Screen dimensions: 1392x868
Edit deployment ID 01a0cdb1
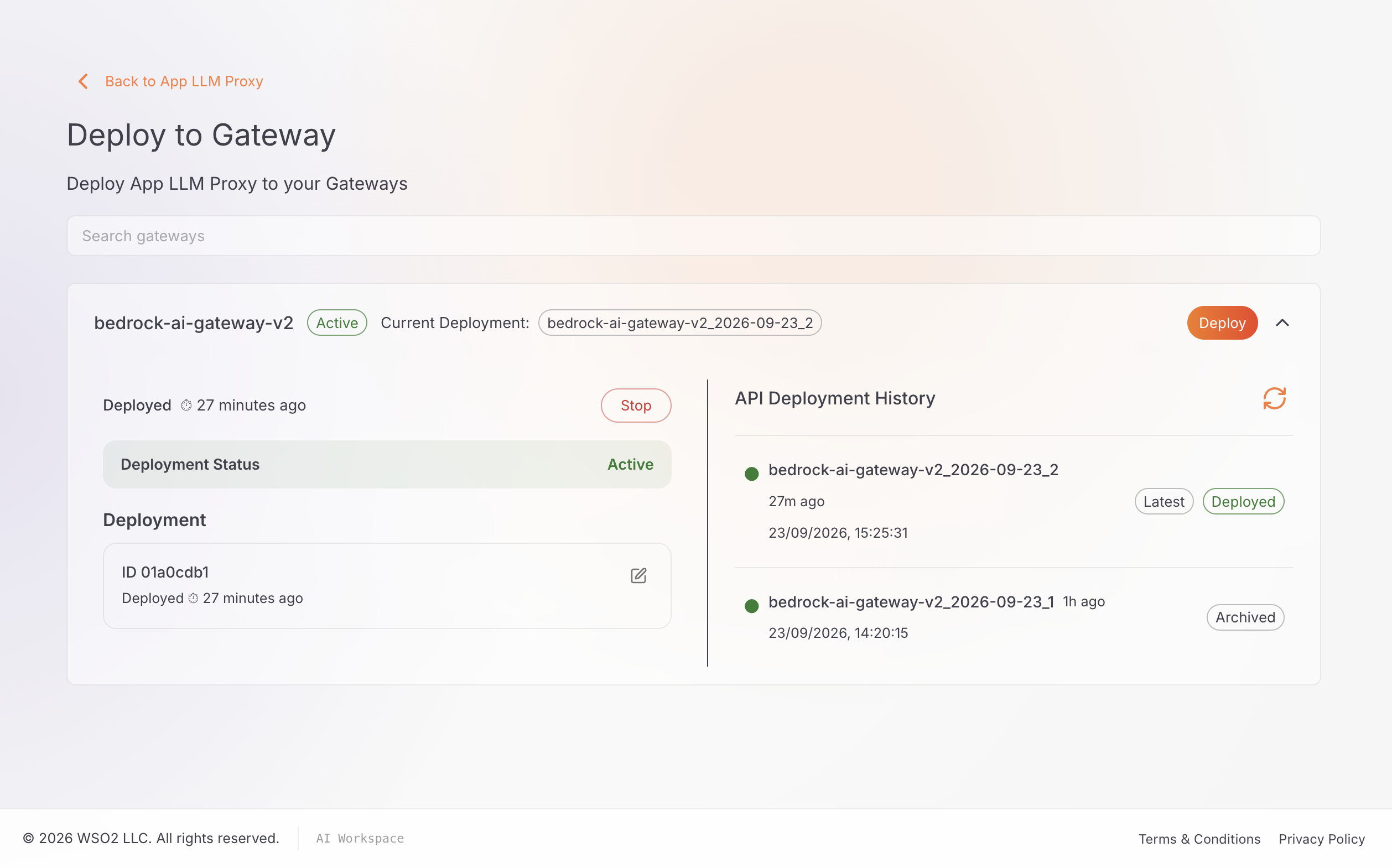[638, 575]
